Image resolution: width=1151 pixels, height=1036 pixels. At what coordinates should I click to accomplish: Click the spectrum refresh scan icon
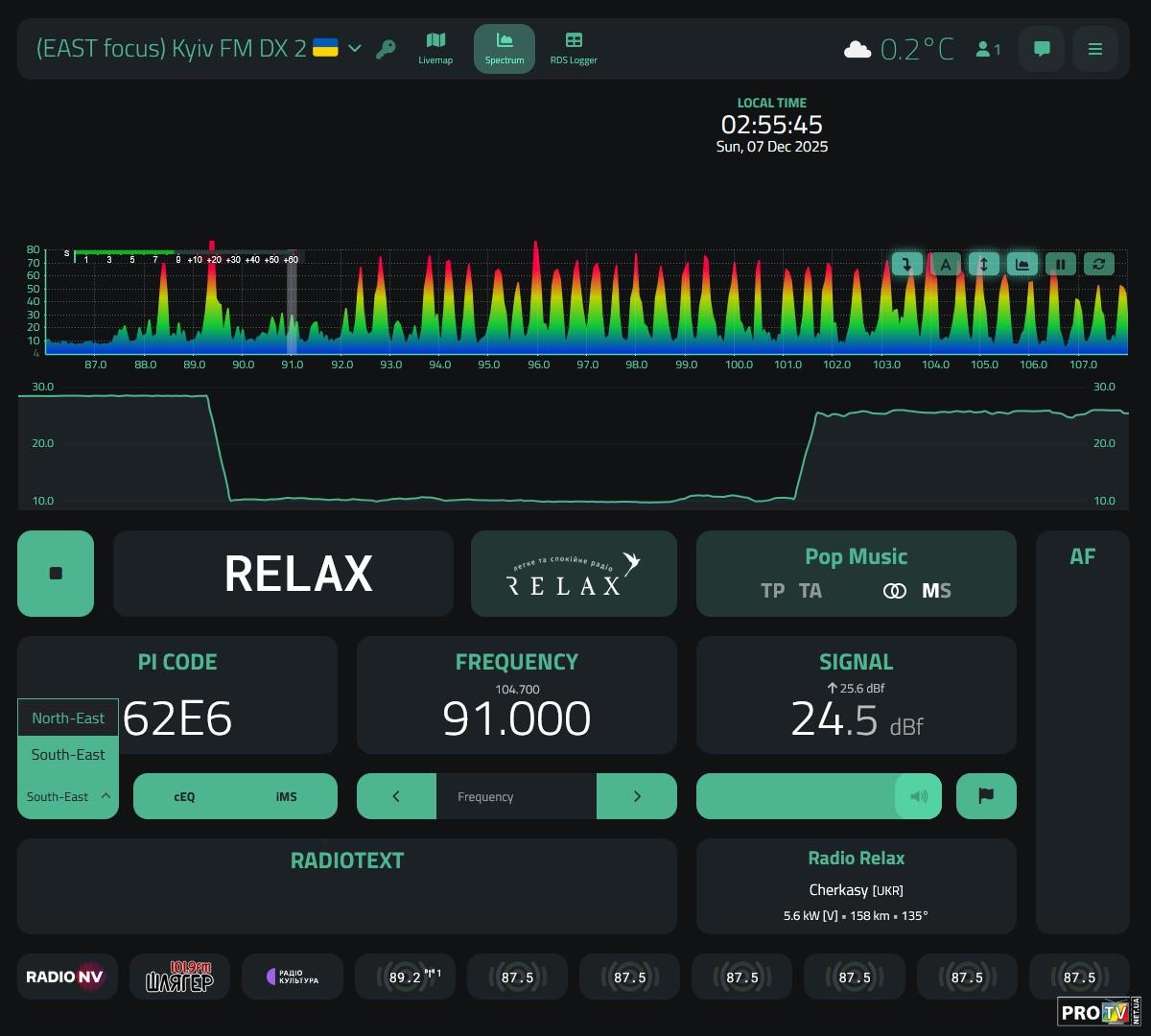click(x=1098, y=264)
